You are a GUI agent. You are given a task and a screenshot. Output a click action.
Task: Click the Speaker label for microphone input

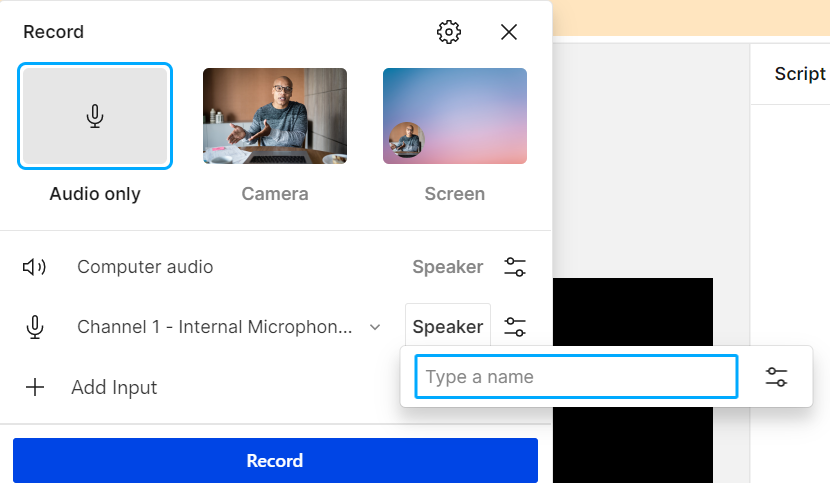click(x=448, y=327)
